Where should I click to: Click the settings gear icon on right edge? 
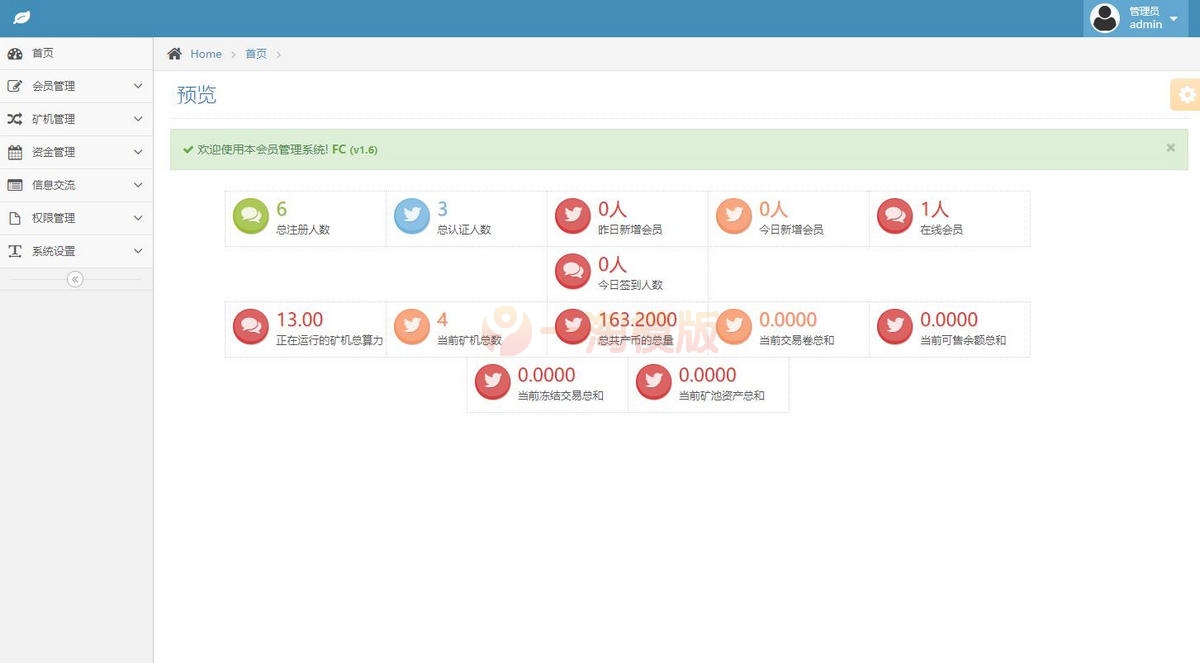click(x=1186, y=95)
